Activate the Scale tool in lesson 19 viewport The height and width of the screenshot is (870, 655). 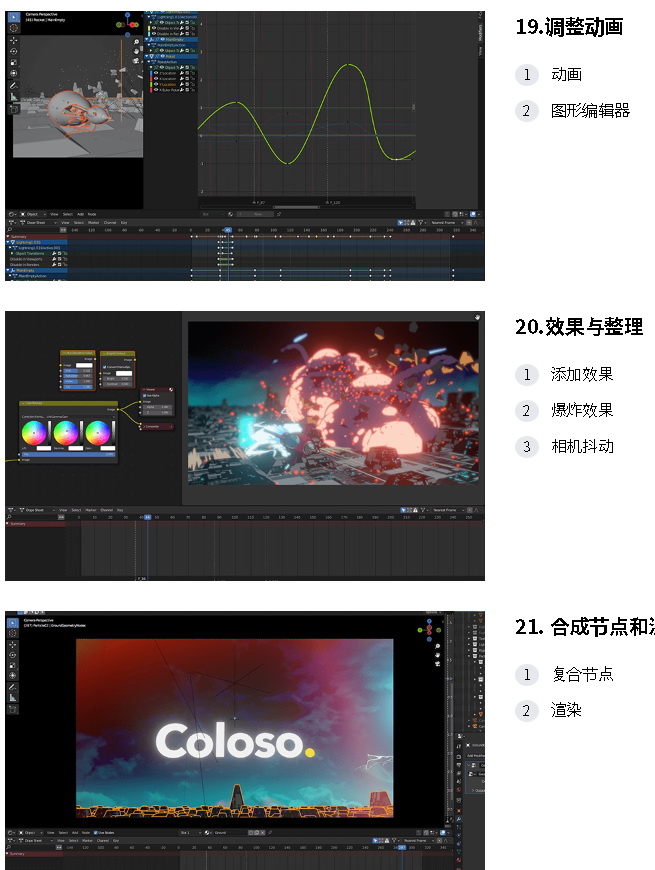click(13, 62)
